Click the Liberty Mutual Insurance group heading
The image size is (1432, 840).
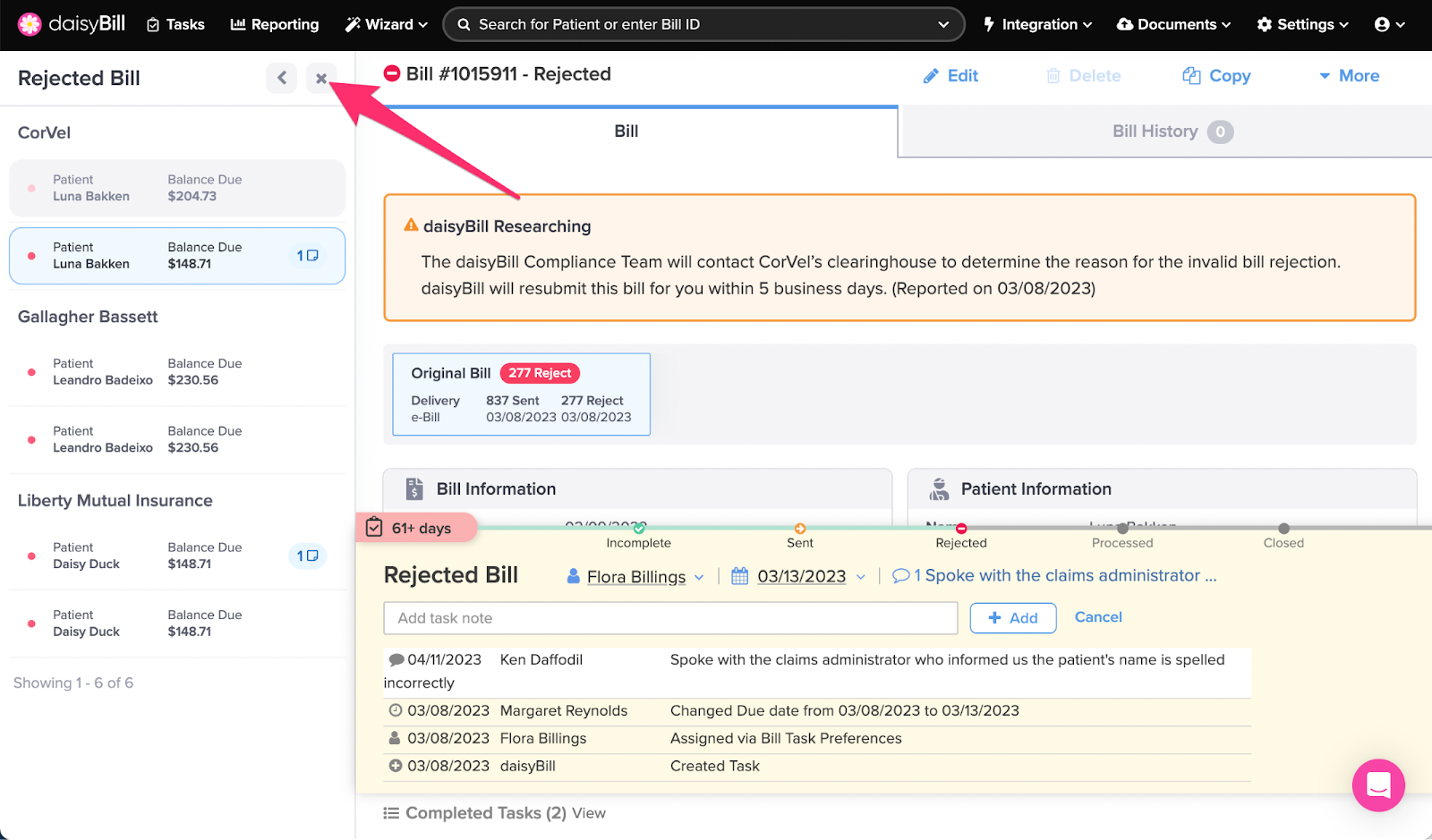tap(115, 501)
